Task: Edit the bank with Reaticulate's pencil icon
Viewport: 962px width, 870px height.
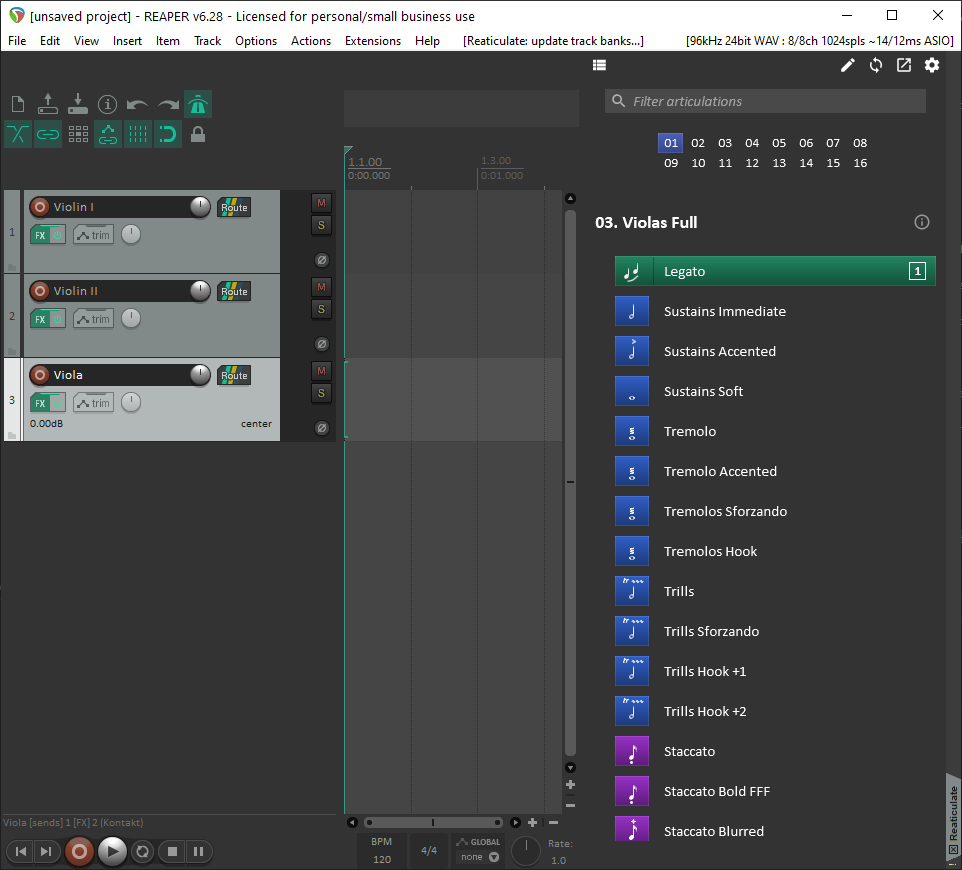Action: coord(847,64)
